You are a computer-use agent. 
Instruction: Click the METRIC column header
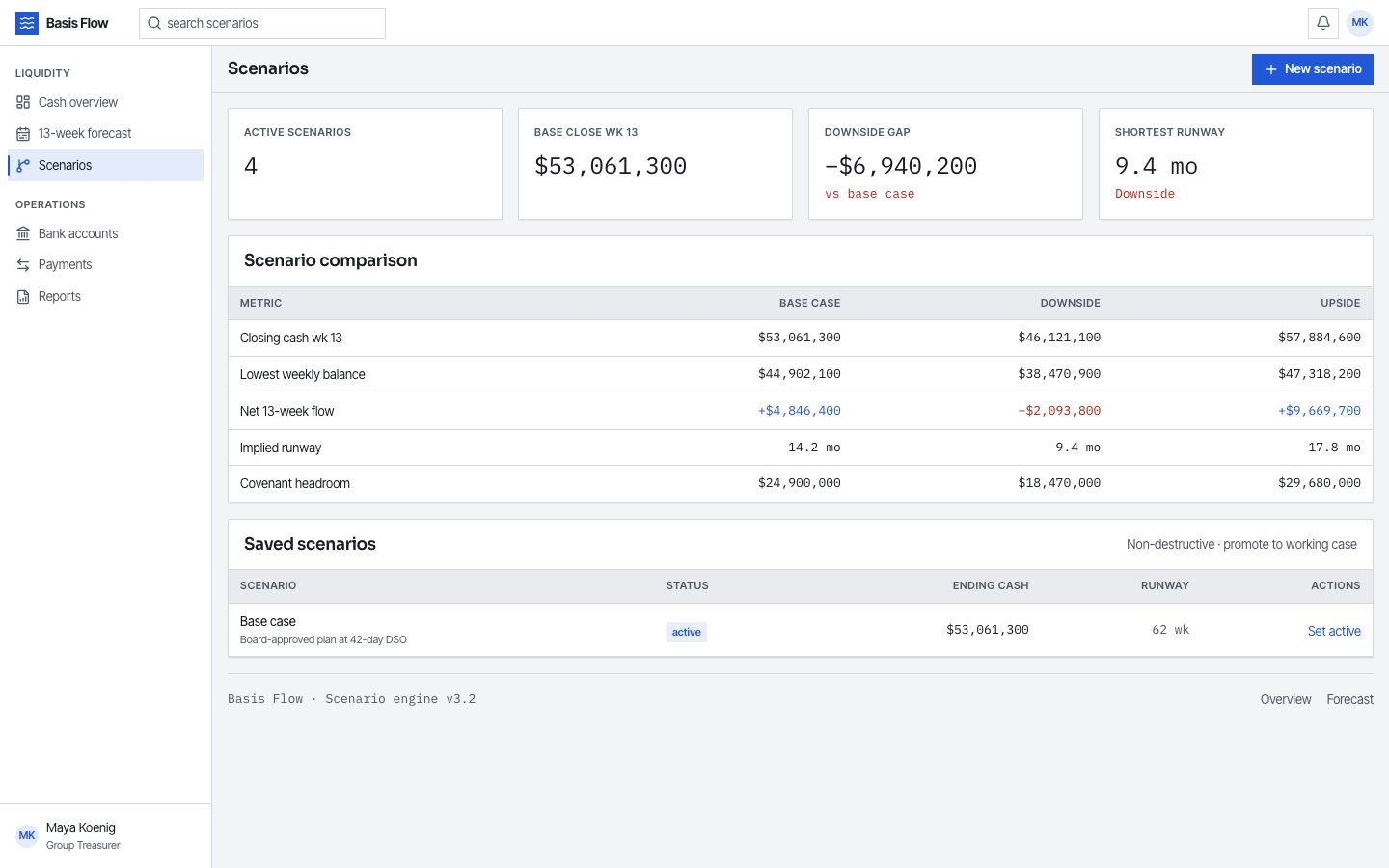coord(260,303)
